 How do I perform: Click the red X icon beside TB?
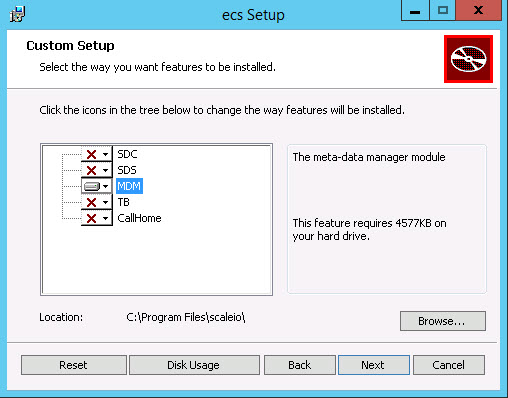click(x=91, y=202)
